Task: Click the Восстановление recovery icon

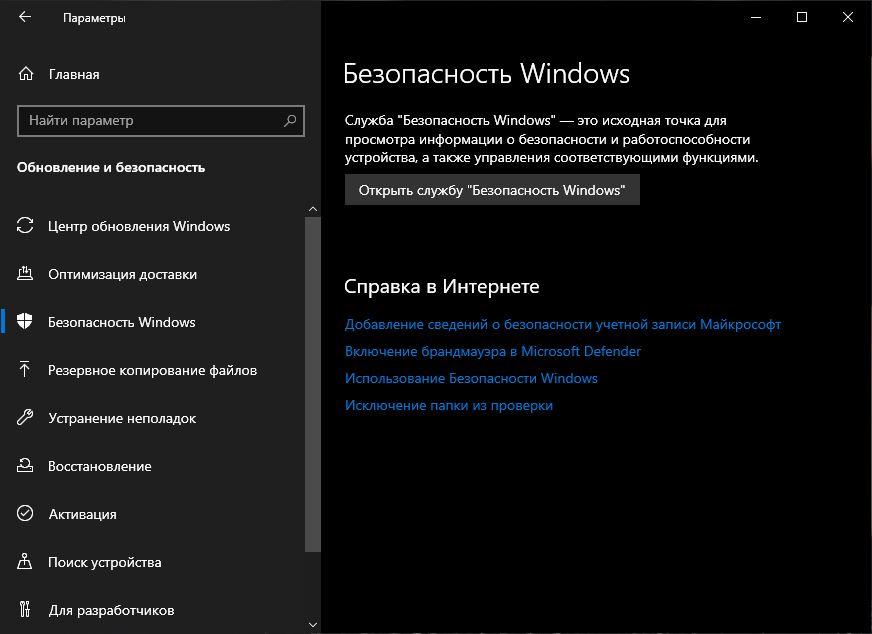Action: pyautogui.click(x=25, y=465)
